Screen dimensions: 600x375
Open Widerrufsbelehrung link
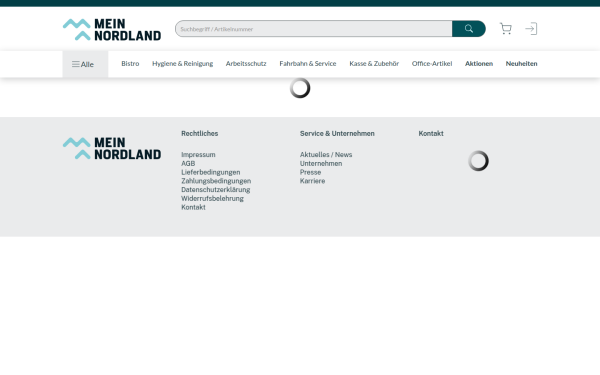coord(212,199)
